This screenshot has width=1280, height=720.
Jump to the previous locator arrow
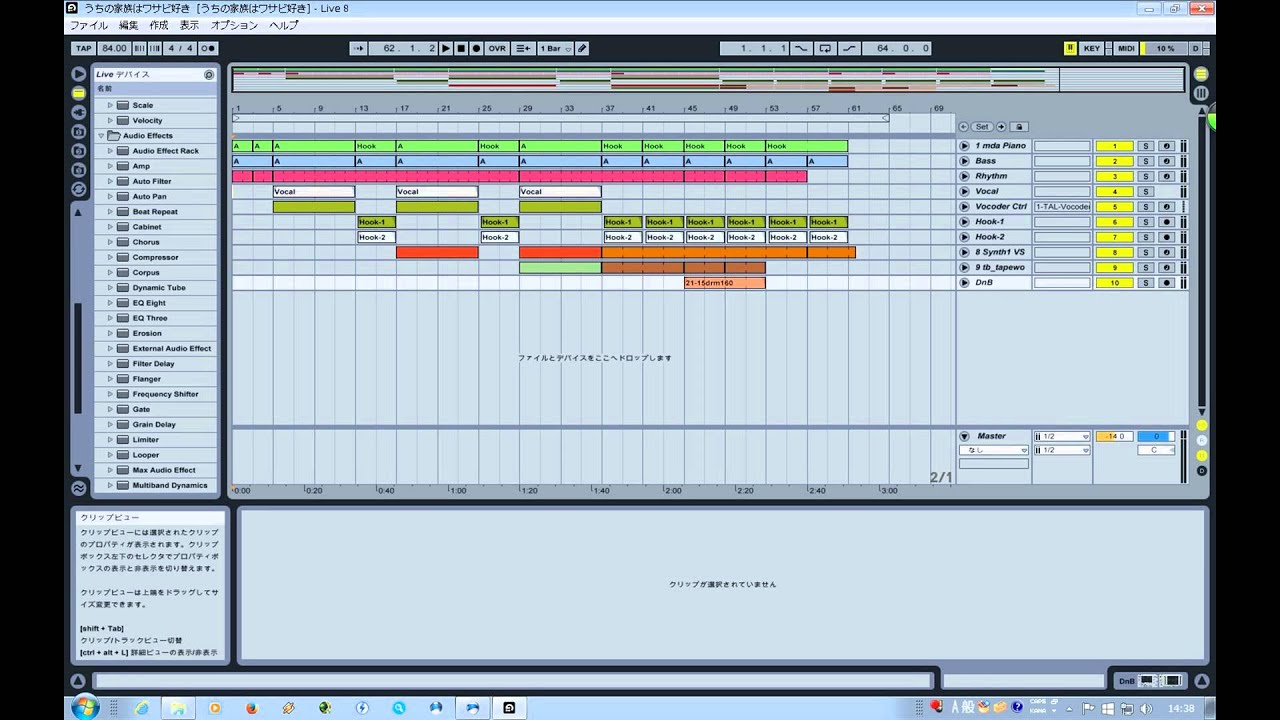964,127
